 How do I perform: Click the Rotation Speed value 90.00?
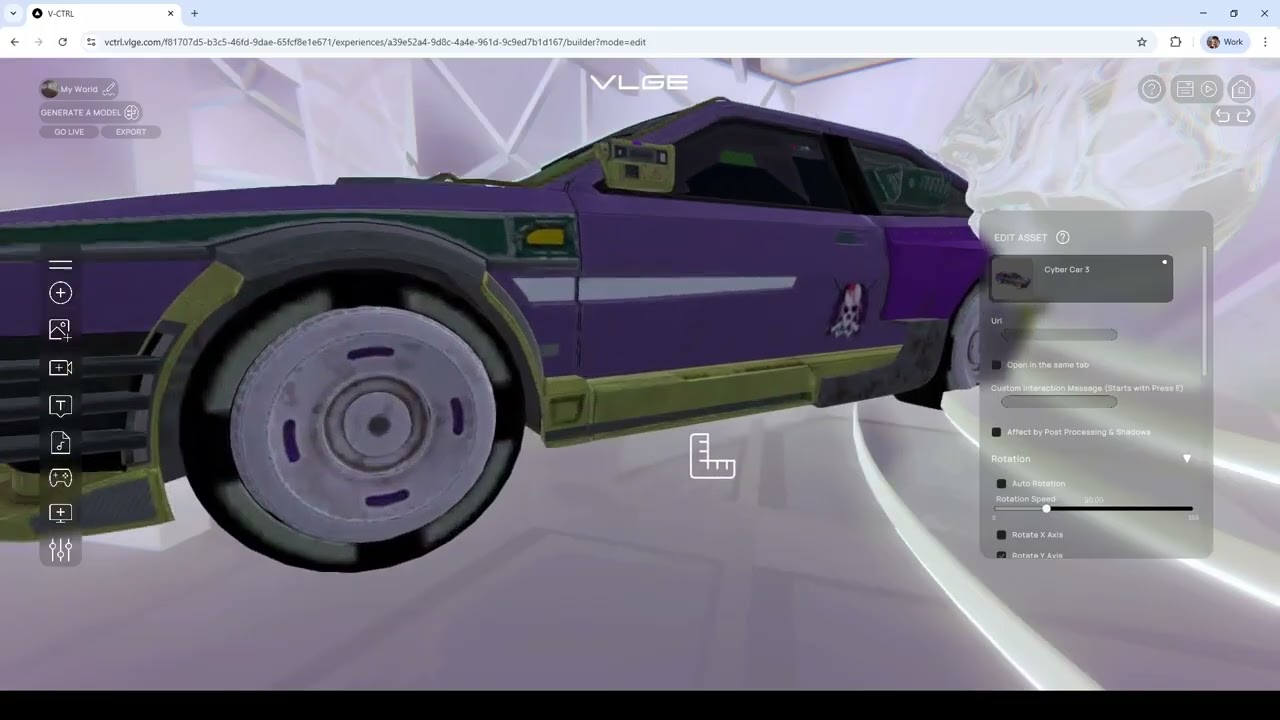pyautogui.click(x=1093, y=500)
